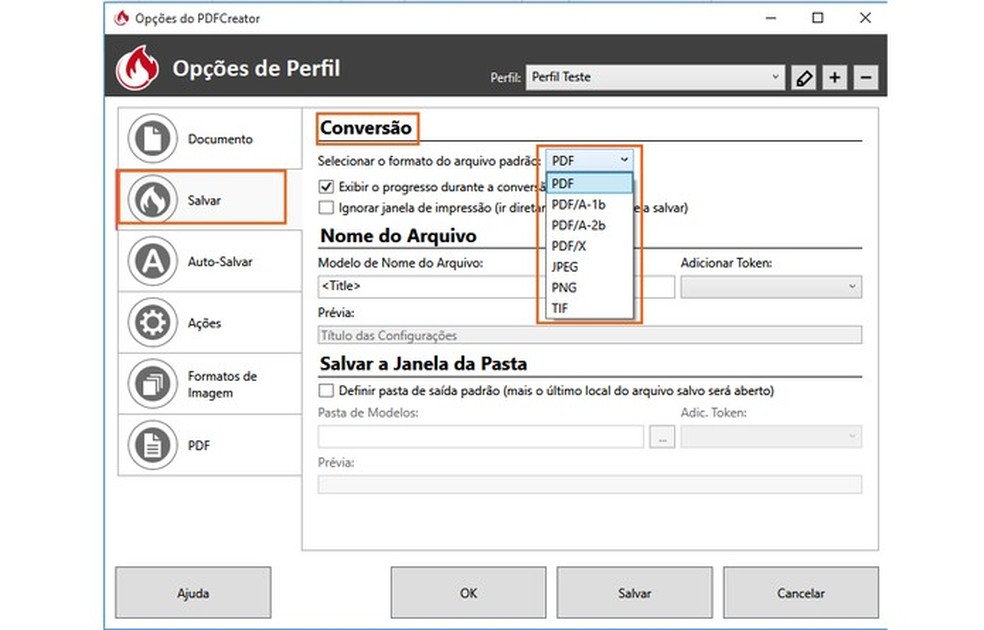Viewport: 984px width, 630px height.
Task: Save settings with the Salvar button
Action: pos(633,592)
